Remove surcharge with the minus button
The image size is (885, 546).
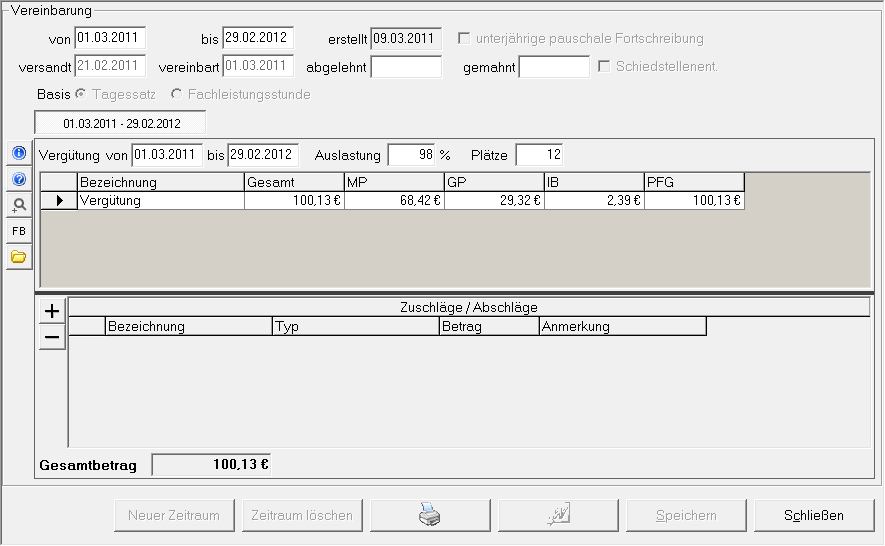[52, 338]
